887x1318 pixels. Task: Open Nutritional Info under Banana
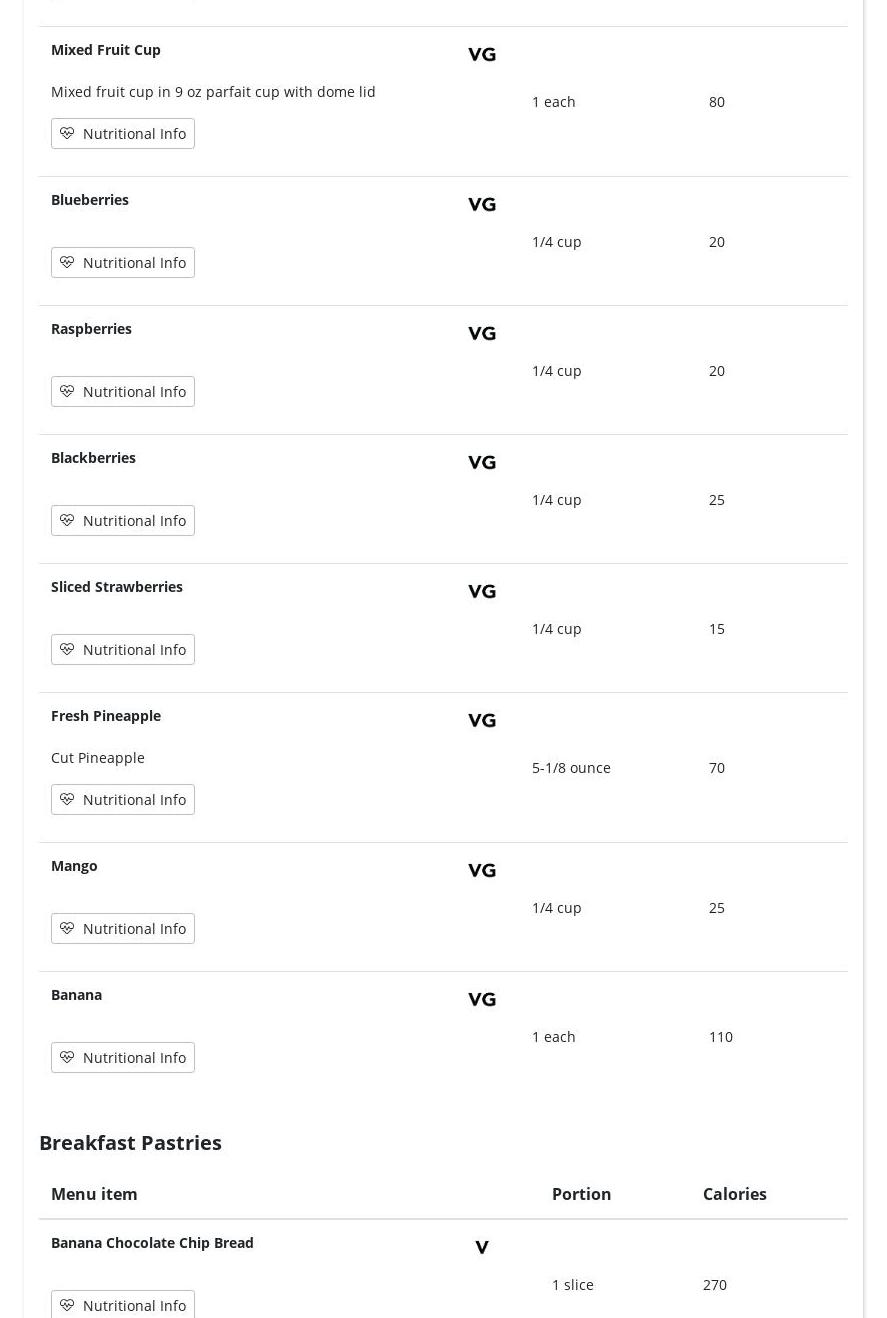(x=123, y=1058)
